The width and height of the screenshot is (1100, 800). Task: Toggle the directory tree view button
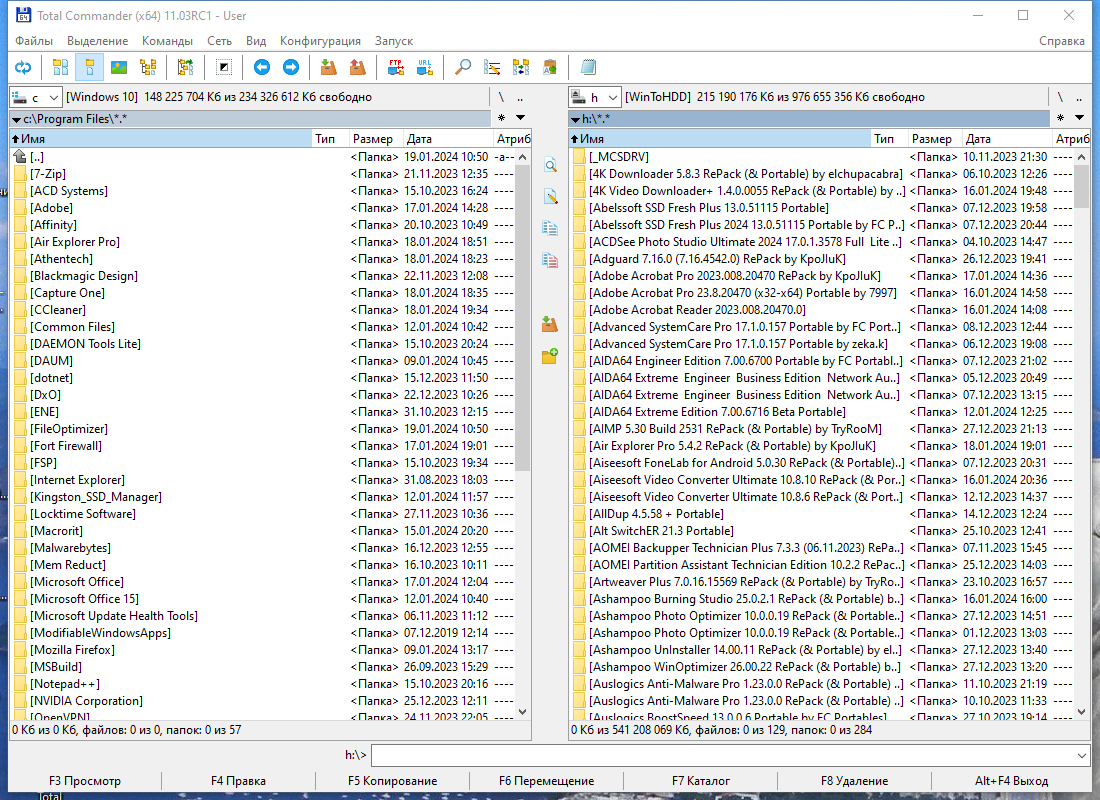[147, 67]
